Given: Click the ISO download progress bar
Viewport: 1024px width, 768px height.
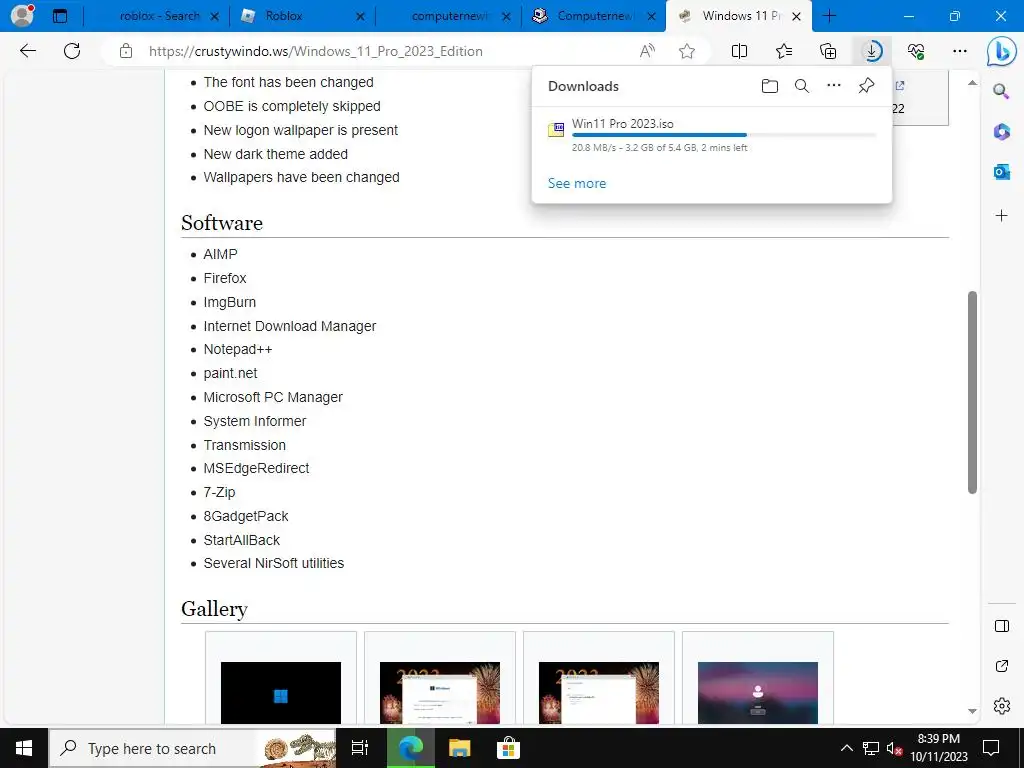Looking at the screenshot, I should 724,135.
